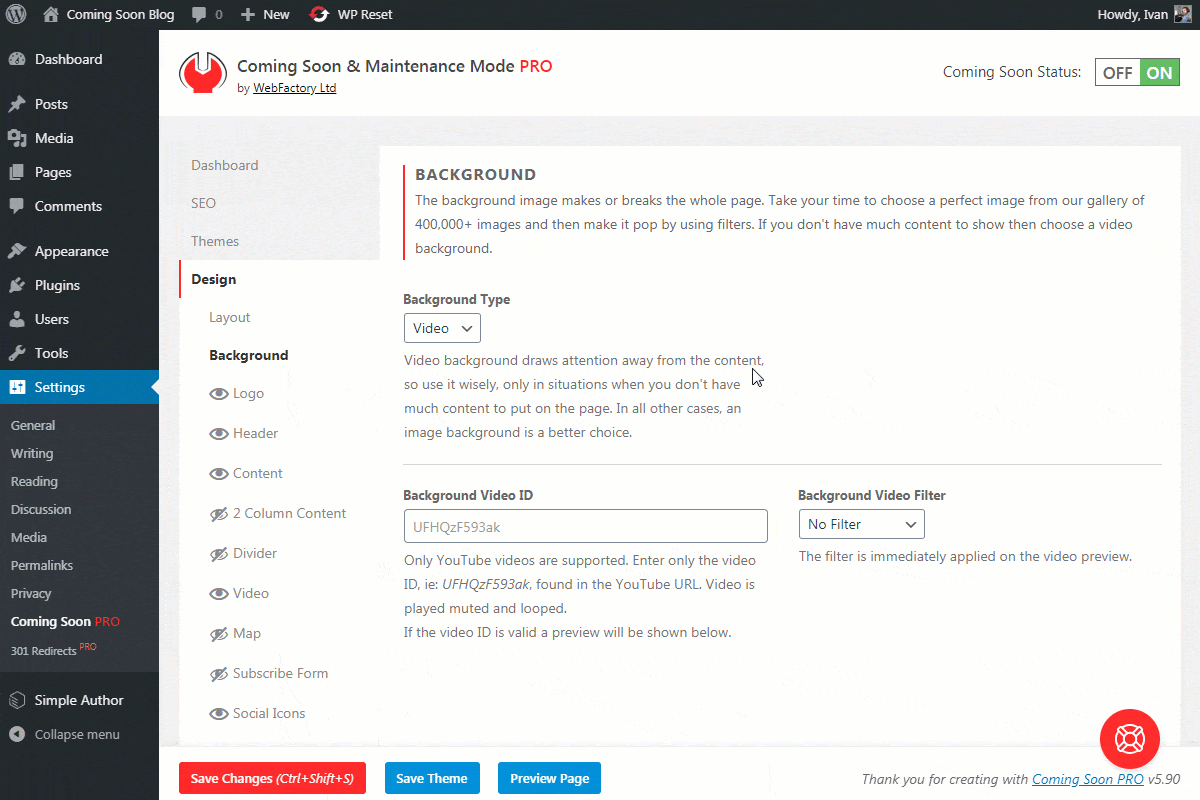The width and height of the screenshot is (1200, 800).
Task: Click the Settings sliders icon
Action: coord(17,387)
